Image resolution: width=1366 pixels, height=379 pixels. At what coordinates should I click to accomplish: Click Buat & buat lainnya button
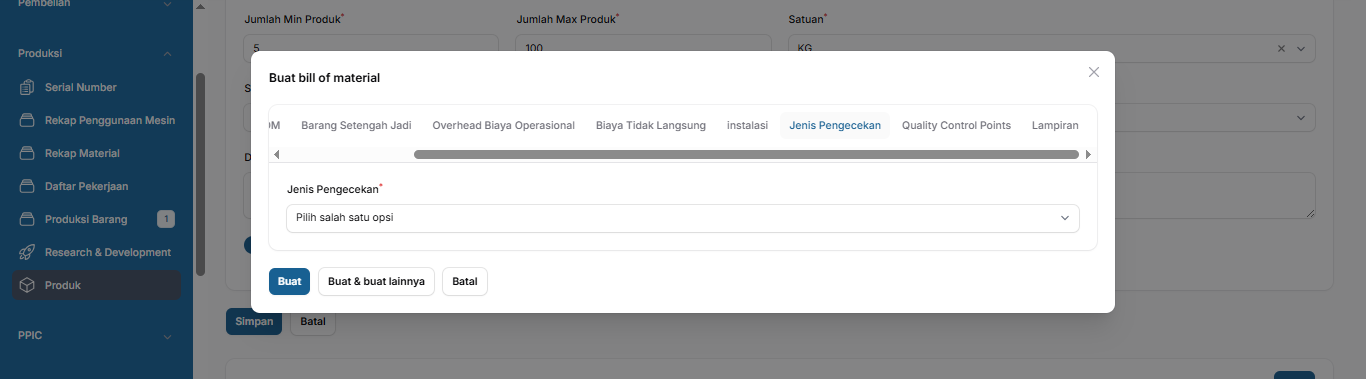376,282
